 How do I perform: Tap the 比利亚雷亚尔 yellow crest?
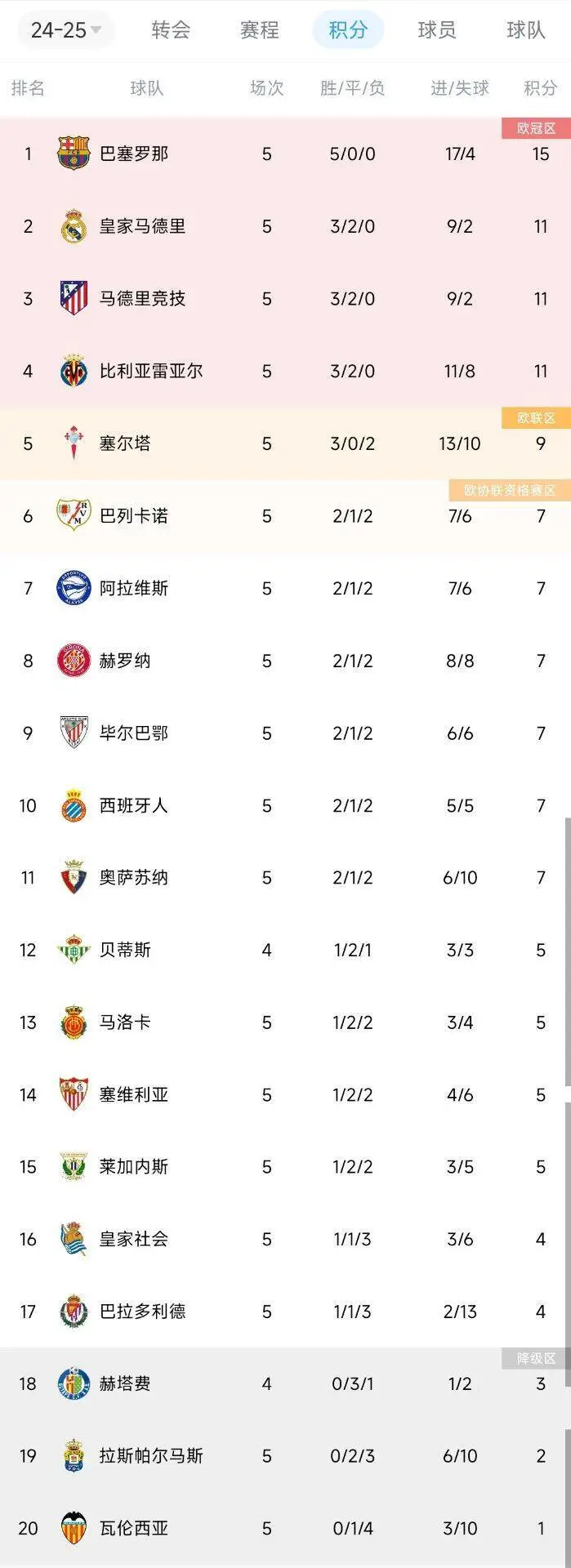74,371
